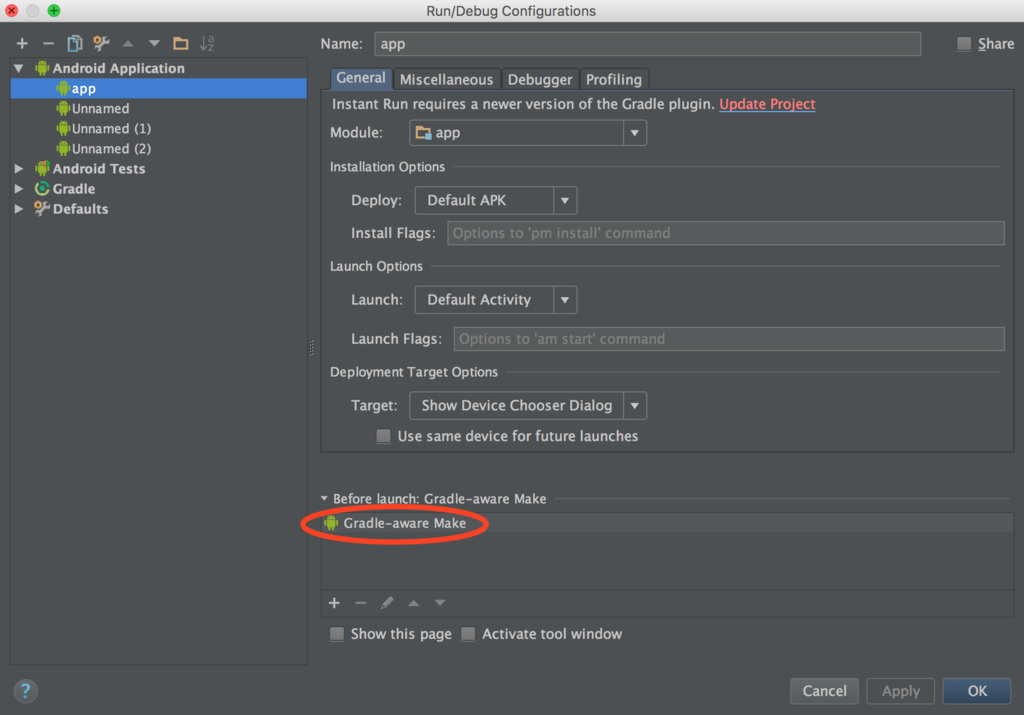1024x715 pixels.
Task: Expand the Defaults tree node
Action: [19, 209]
